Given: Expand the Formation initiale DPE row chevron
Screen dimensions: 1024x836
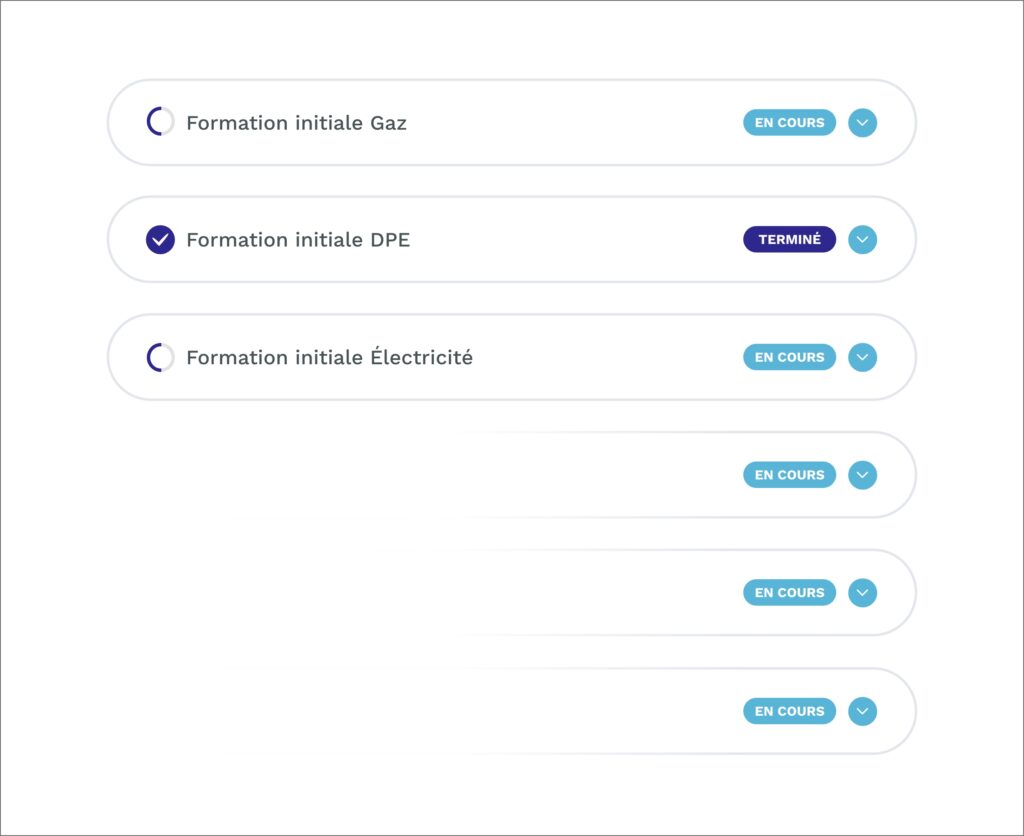Looking at the screenshot, I should pos(862,240).
